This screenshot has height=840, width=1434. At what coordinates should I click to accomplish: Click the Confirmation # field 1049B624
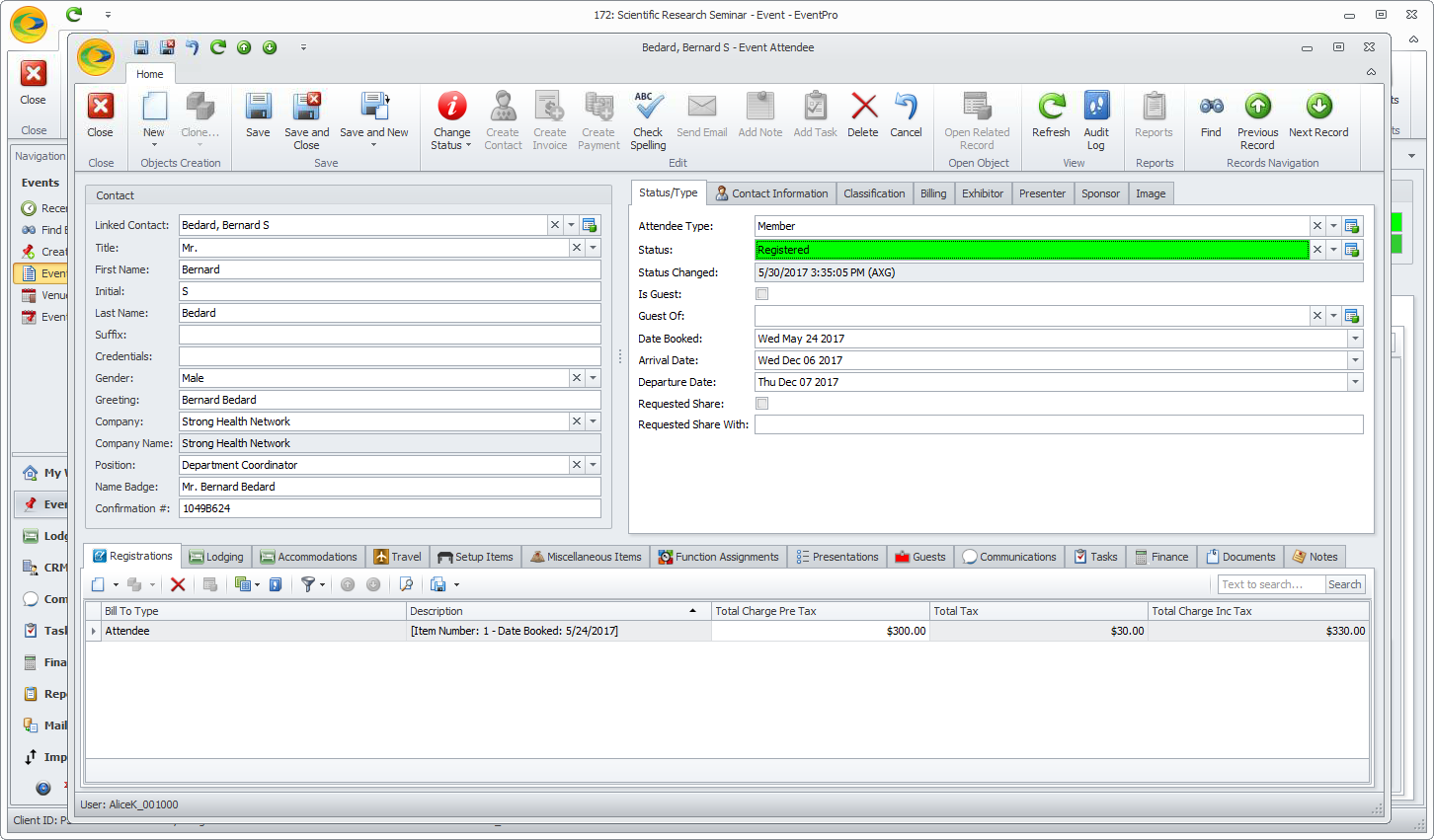pyautogui.click(x=389, y=508)
